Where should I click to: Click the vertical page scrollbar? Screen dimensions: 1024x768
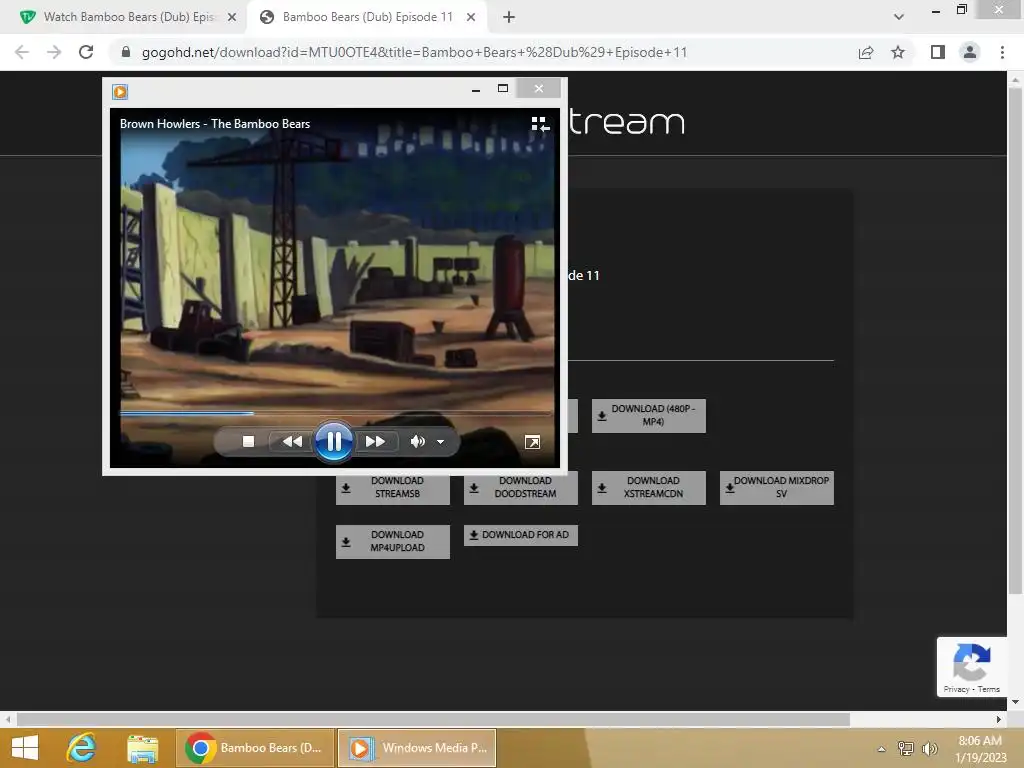point(1015,340)
